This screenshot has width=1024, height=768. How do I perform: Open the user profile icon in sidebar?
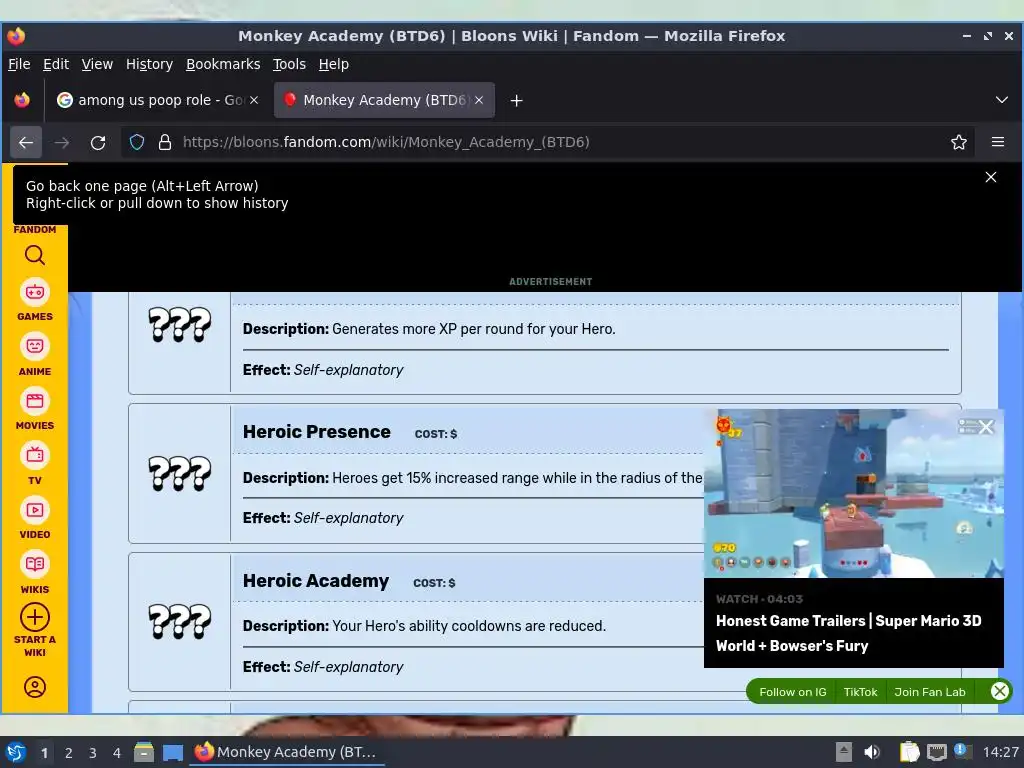click(35, 687)
